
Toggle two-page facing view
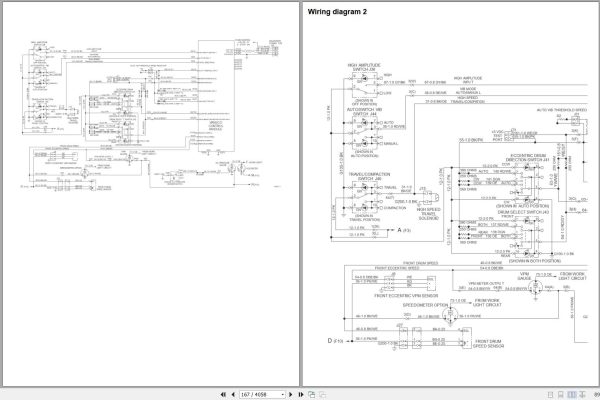(x=572, y=395)
